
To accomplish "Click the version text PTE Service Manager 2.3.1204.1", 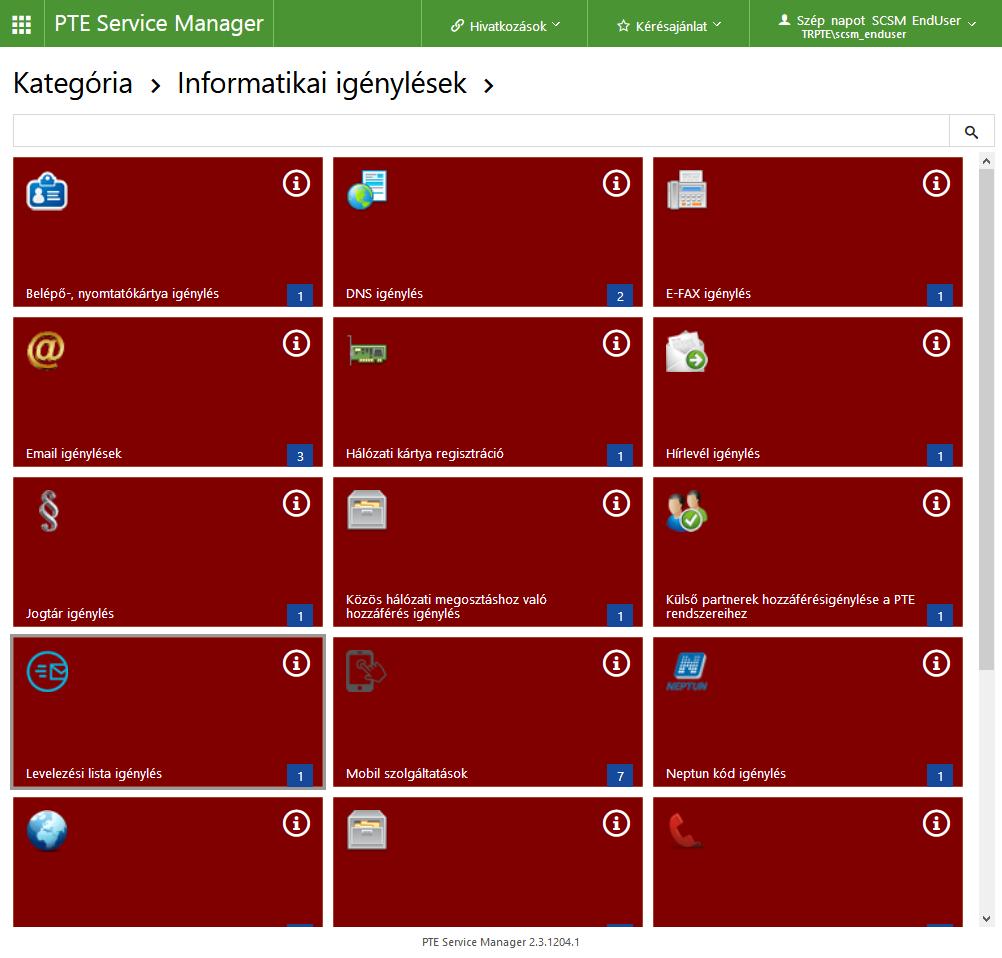I will tap(500, 942).
